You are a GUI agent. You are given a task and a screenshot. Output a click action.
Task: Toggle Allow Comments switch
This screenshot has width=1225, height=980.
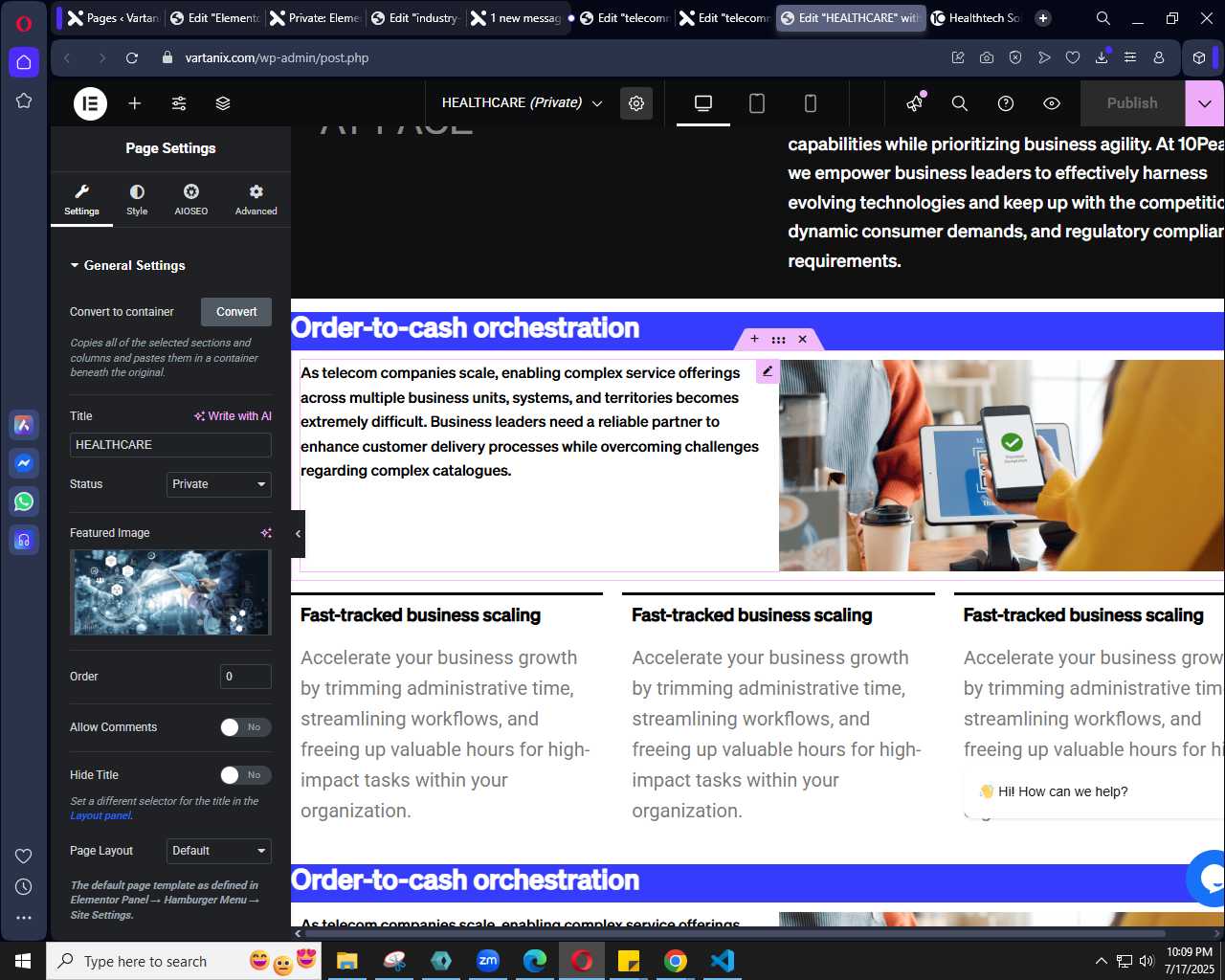(x=246, y=727)
